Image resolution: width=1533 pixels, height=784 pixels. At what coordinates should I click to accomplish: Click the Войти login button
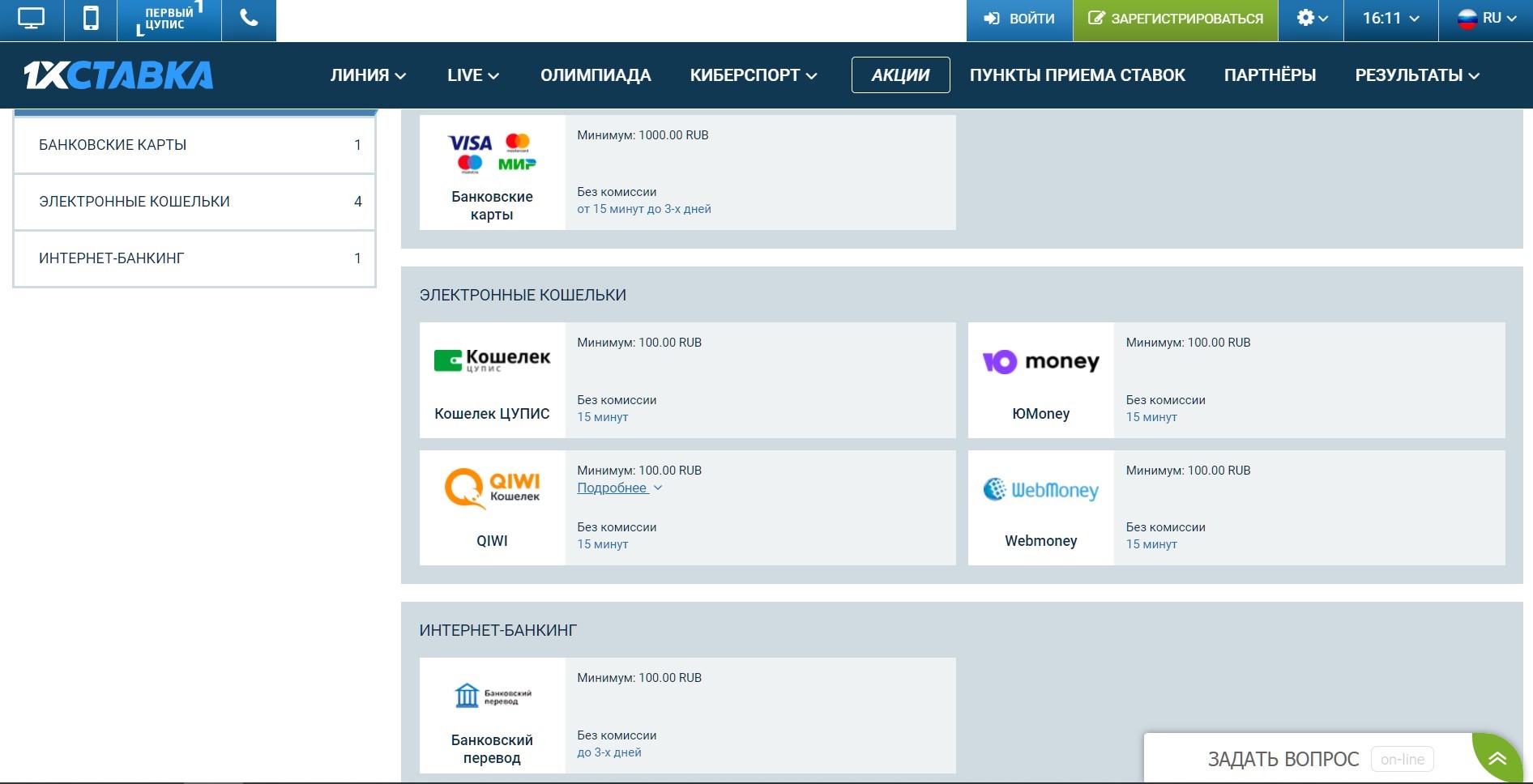coord(1019,19)
